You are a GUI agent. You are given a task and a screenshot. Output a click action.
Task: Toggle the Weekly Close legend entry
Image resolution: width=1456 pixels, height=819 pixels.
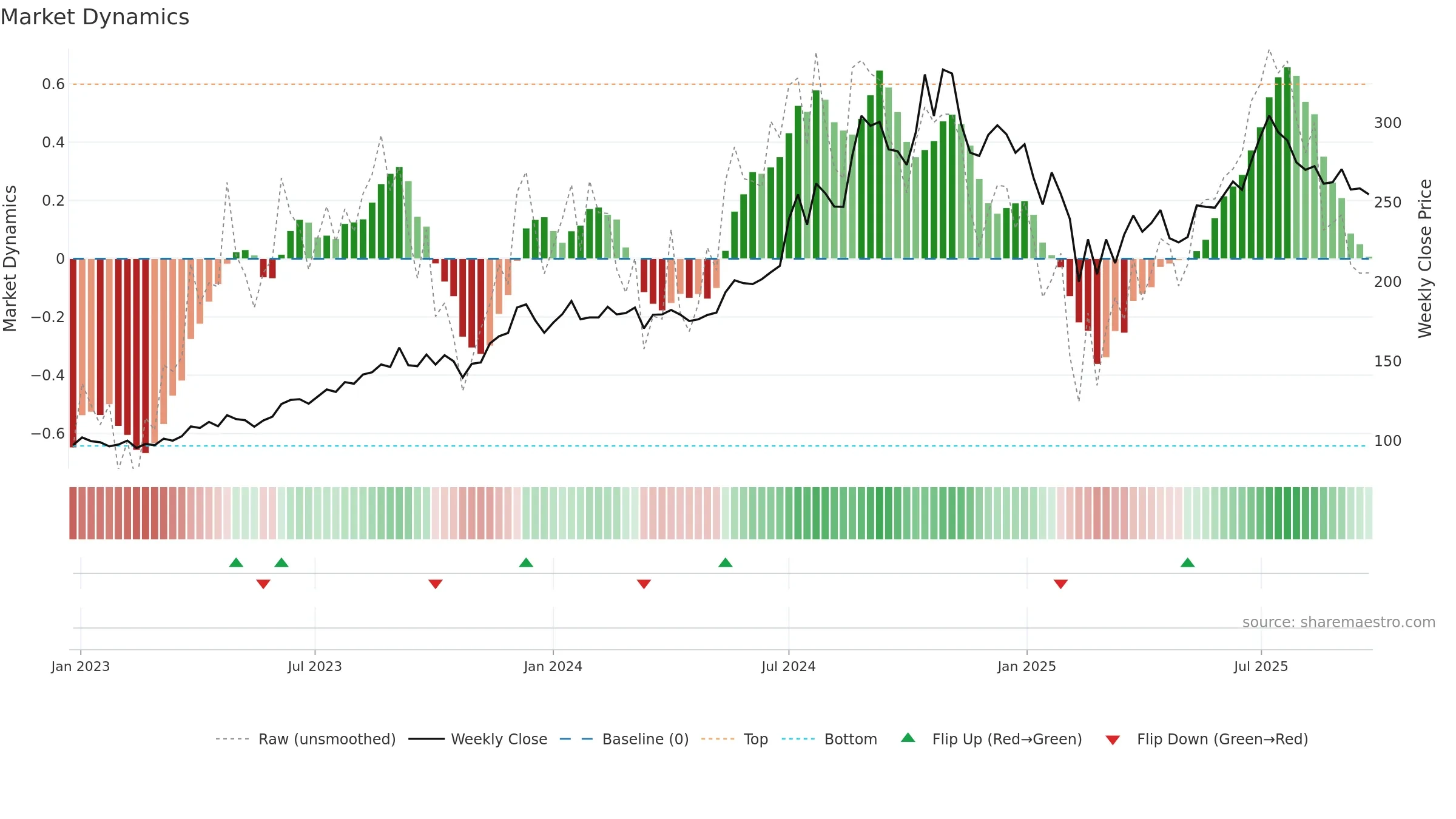coord(478,739)
